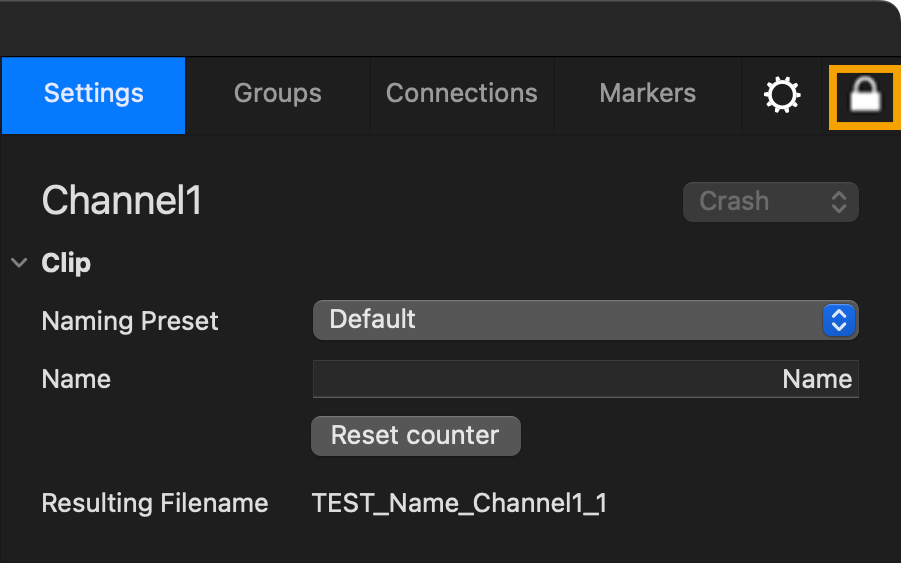
Task: Click the blue Naming Preset arrows
Action: (x=839, y=320)
